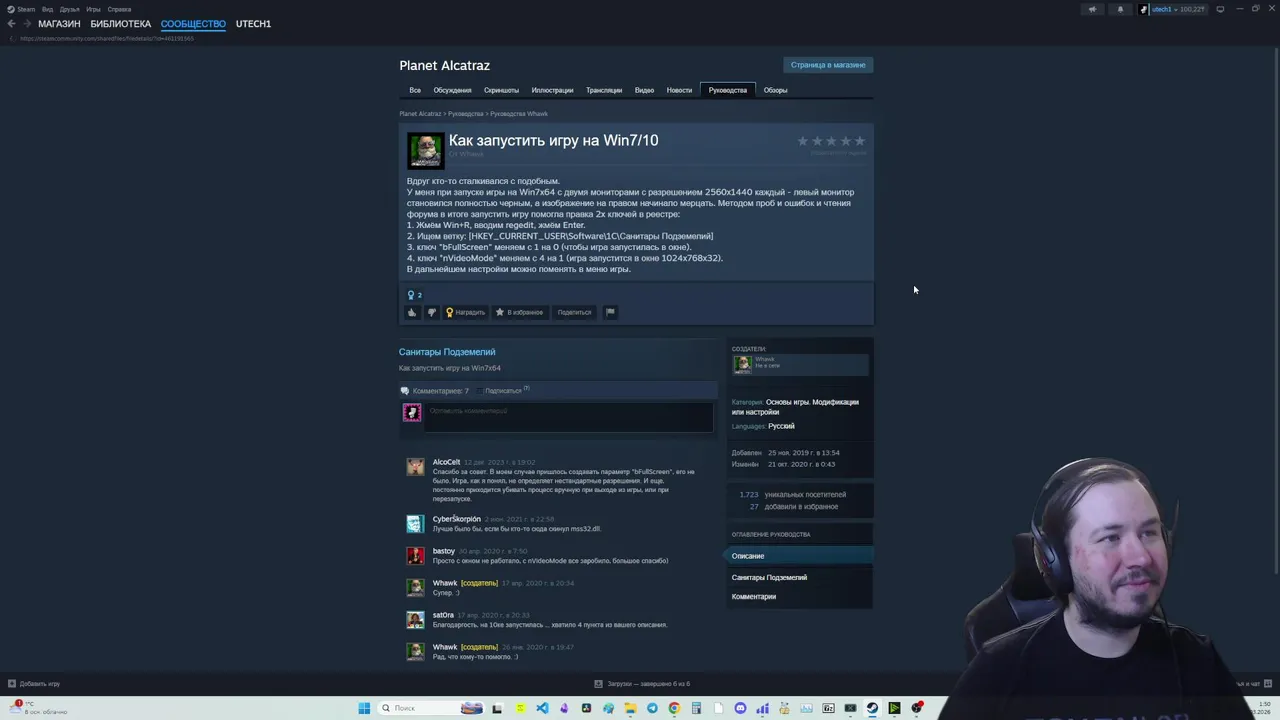The image size is (1280, 720).
Task: Open CyberSkorpión commenter profile name
Action: (x=456, y=519)
